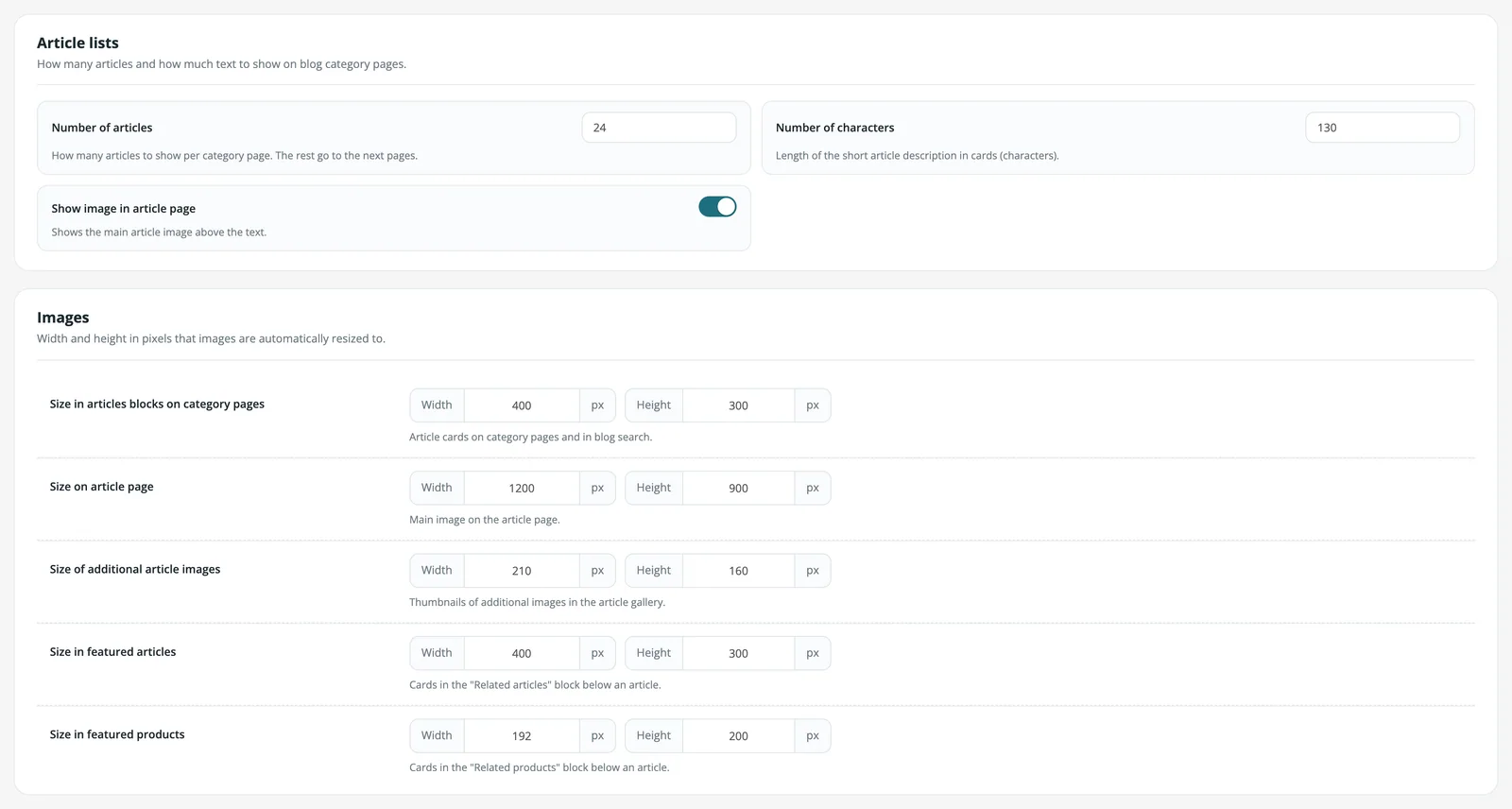Click 'Length of the short article description' hint

click(x=917, y=156)
